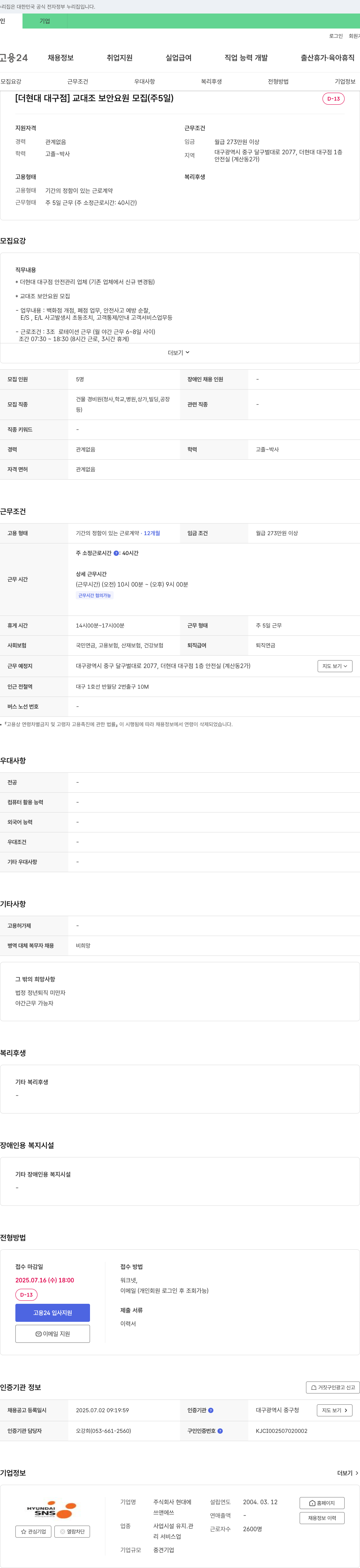Click 등록일시 2025.07.02 09:19:59

tap(102, 1410)
